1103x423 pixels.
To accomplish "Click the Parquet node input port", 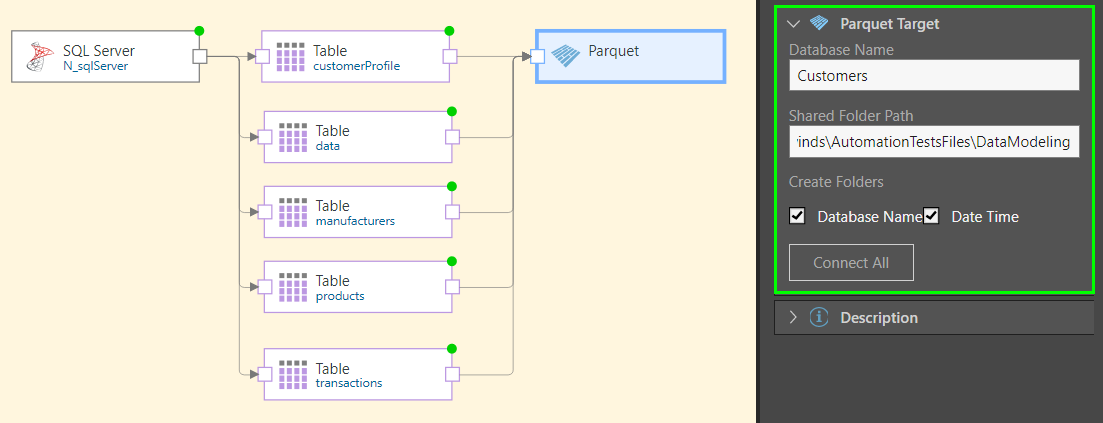I will tap(538, 56).
